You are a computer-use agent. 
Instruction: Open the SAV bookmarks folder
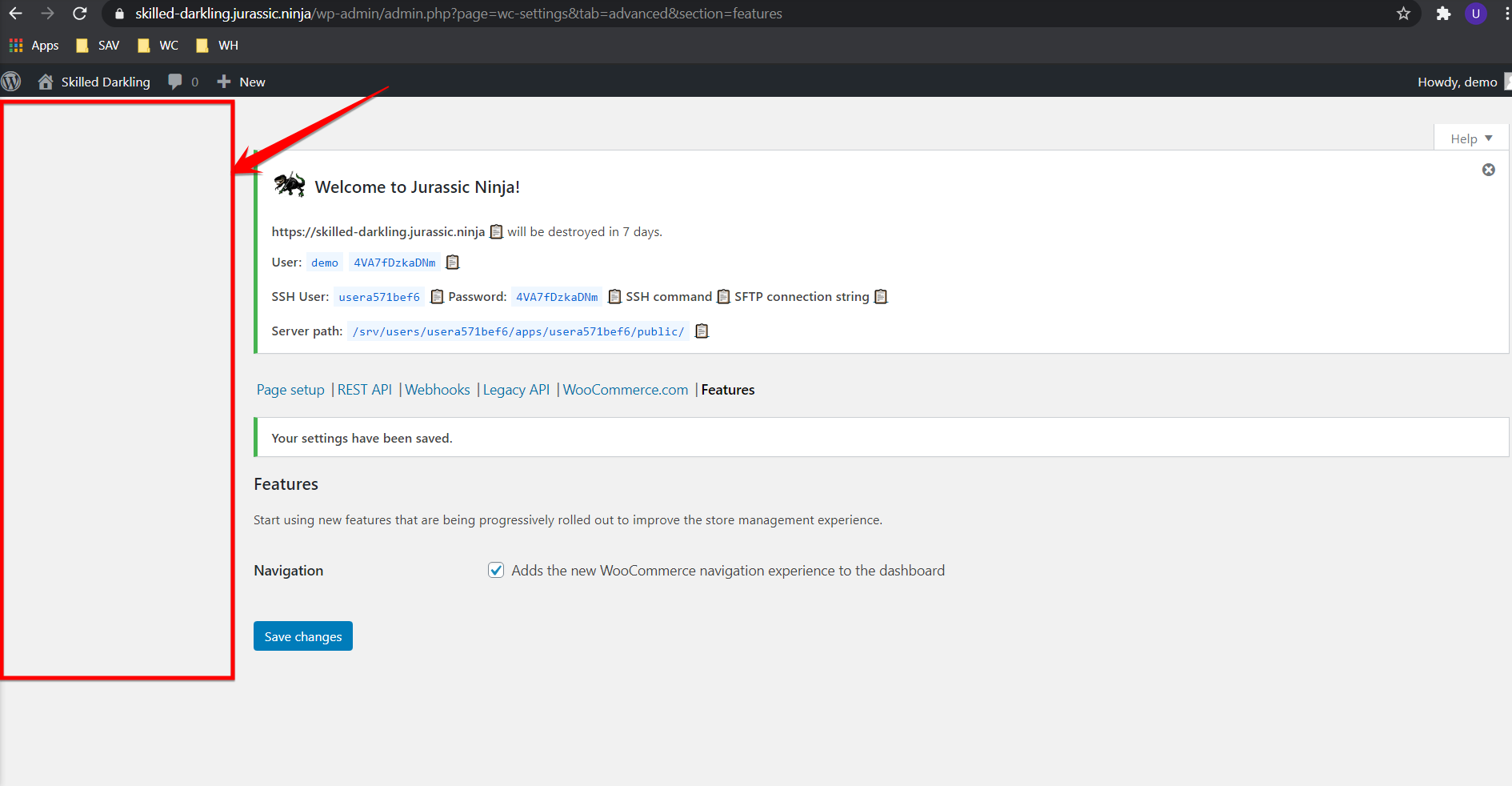(97, 45)
